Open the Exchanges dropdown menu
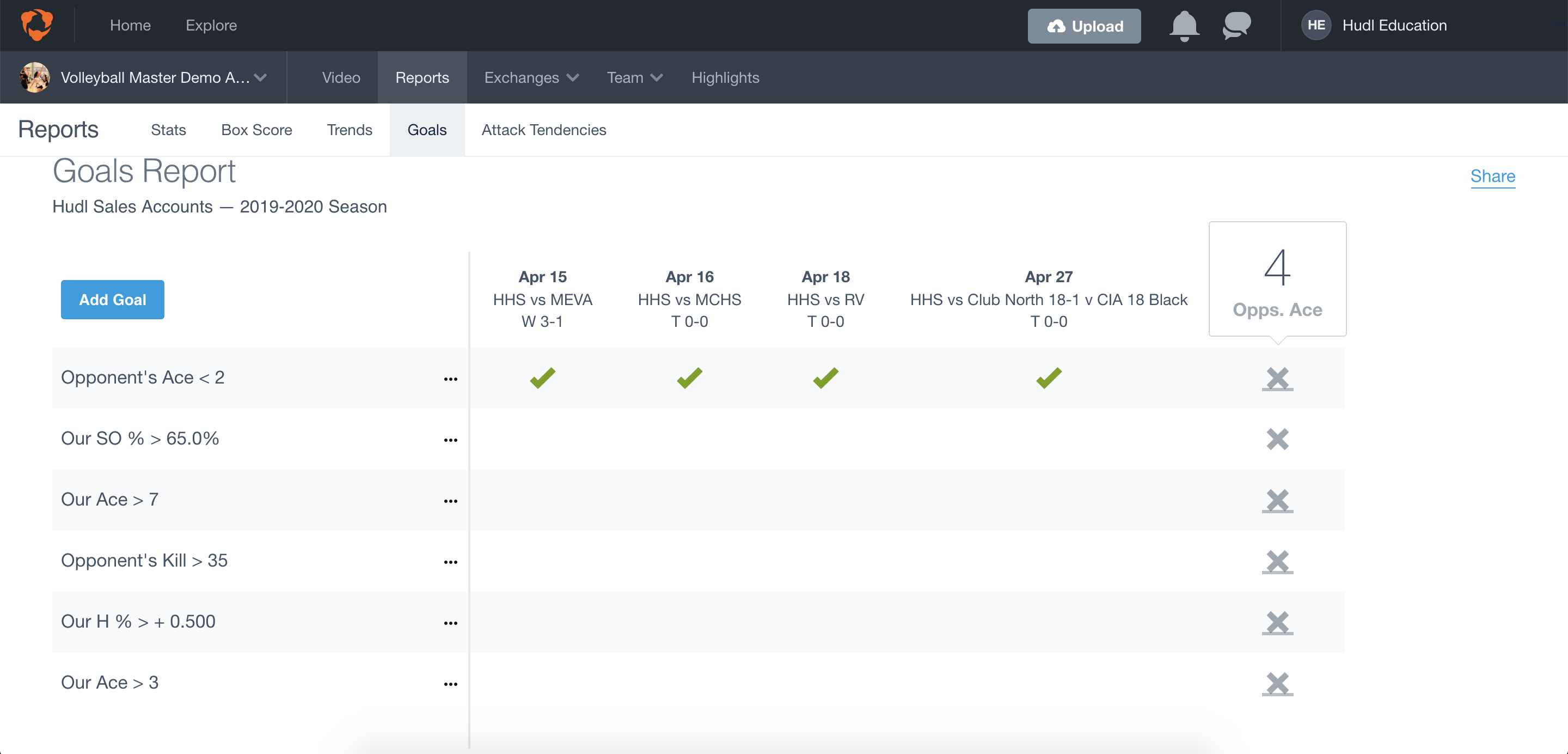This screenshot has width=1568, height=754. coord(530,77)
